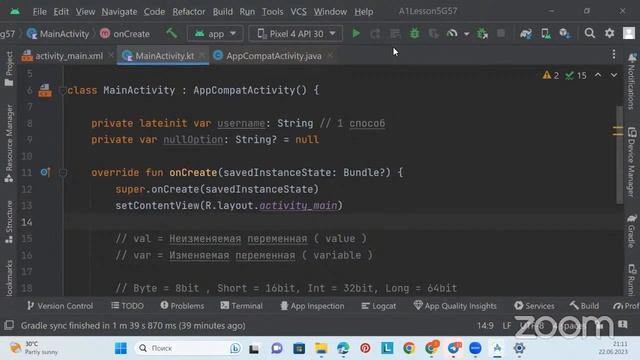Click the green Run app button

(x=356, y=33)
